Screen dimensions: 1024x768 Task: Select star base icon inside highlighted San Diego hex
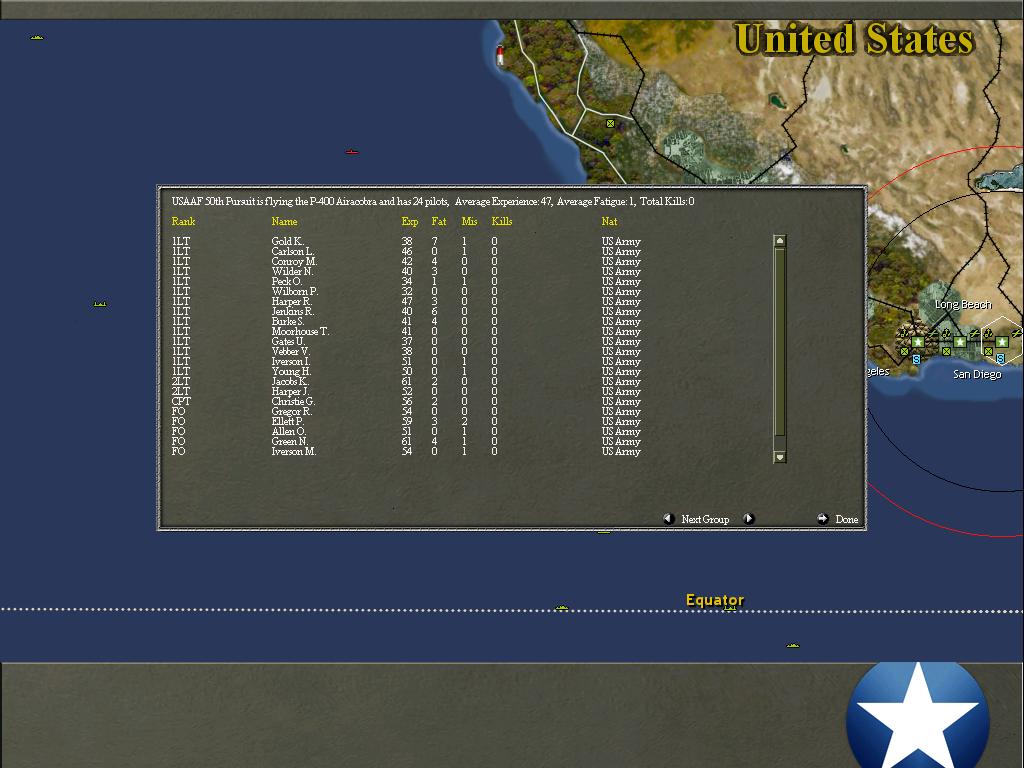(1002, 342)
